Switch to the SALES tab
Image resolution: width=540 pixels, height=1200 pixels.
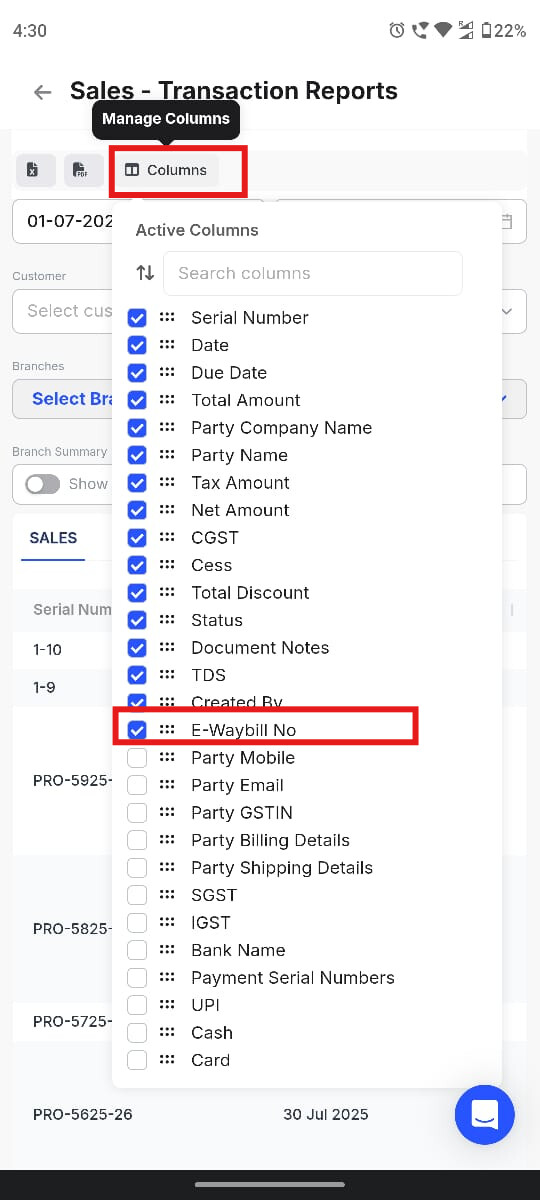pos(53,538)
